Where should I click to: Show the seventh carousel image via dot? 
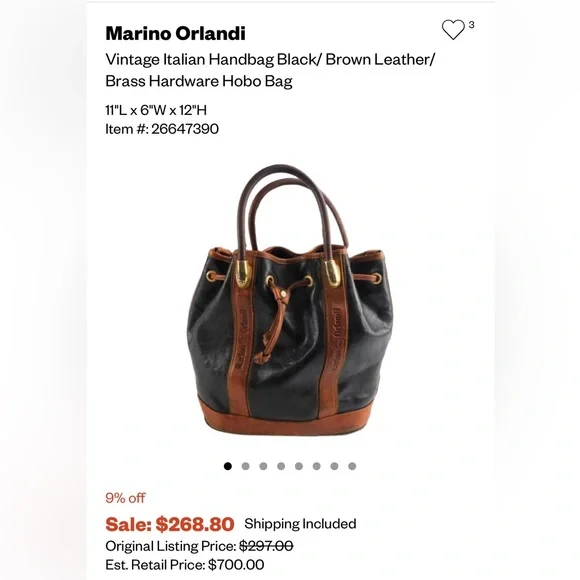(334, 466)
